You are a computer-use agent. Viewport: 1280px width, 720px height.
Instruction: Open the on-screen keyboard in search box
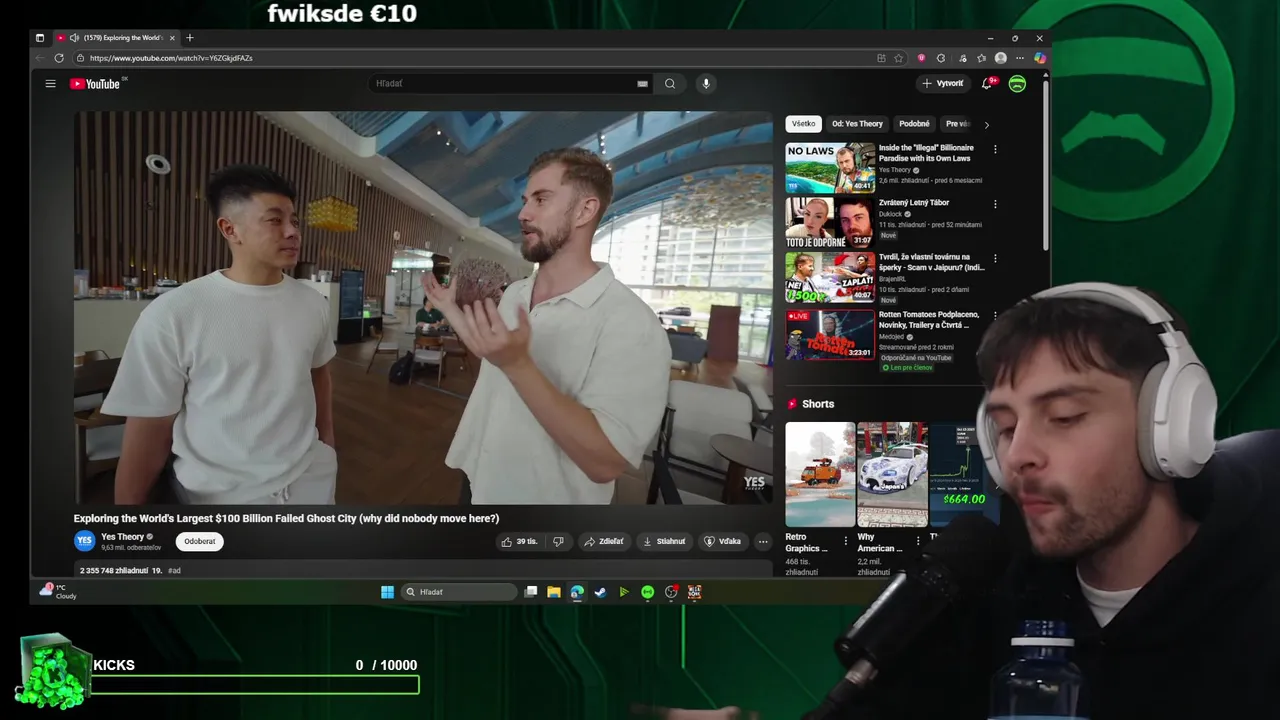pos(642,84)
